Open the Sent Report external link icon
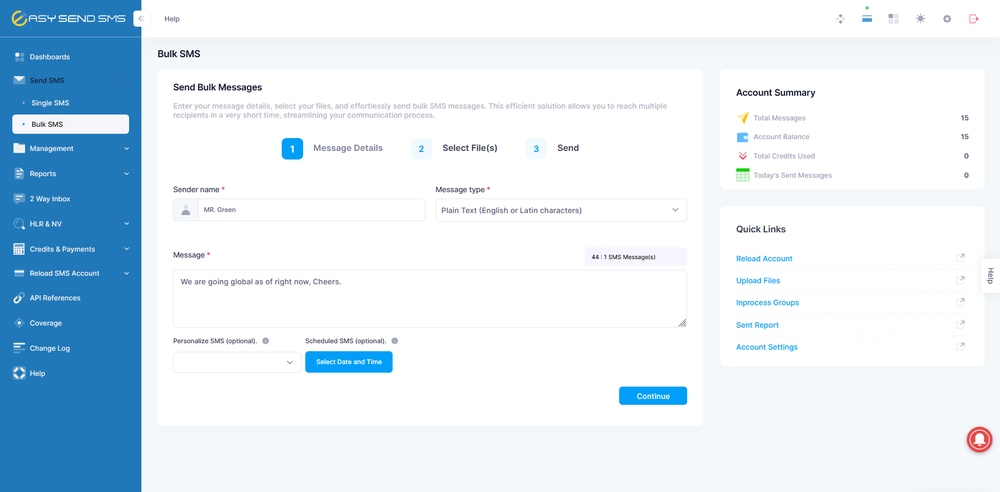Image resolution: width=1000 pixels, height=492 pixels. (960, 324)
